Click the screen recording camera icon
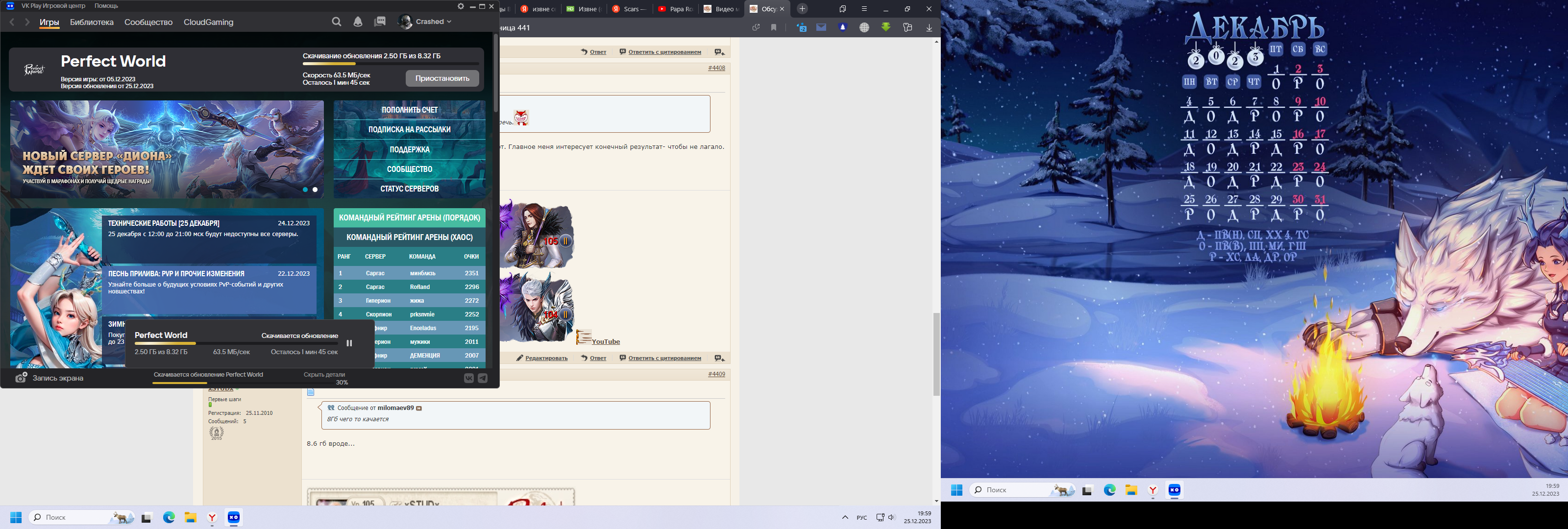Screen dimensions: 1568x529 [21, 378]
